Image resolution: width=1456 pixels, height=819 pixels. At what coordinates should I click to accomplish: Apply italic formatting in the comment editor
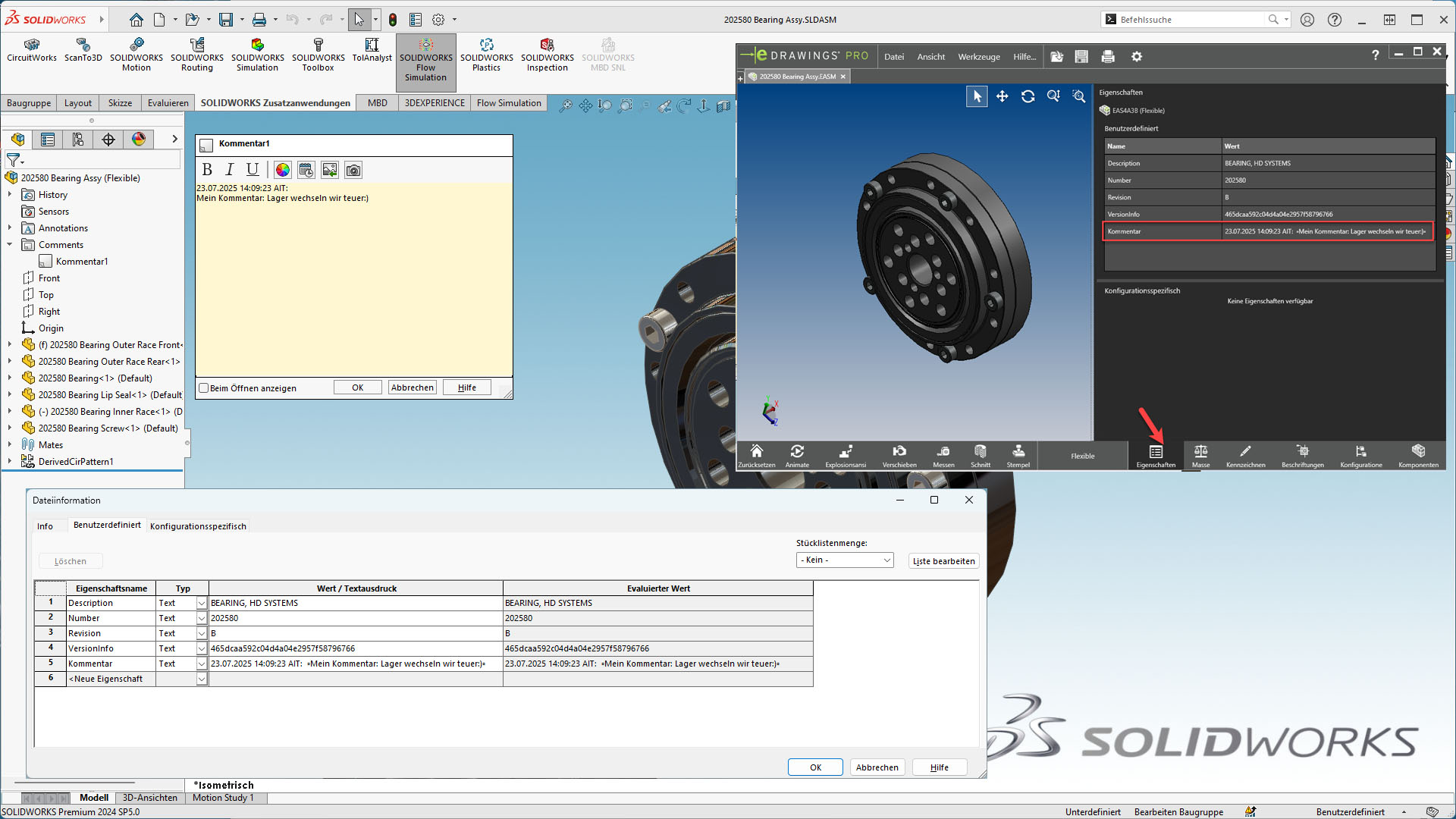(230, 170)
